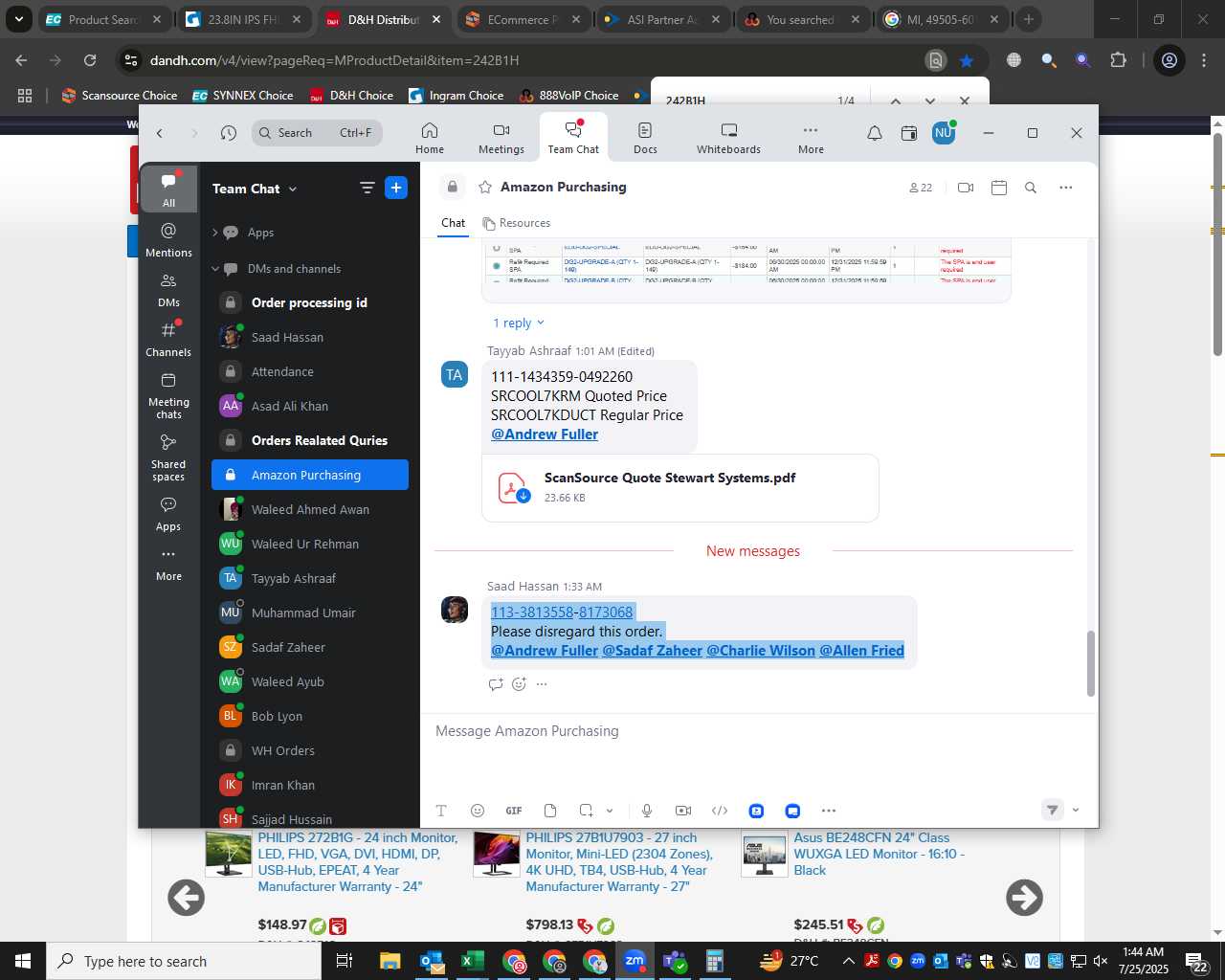
Task: Reply to Saad Hassan's message
Action: (496, 684)
